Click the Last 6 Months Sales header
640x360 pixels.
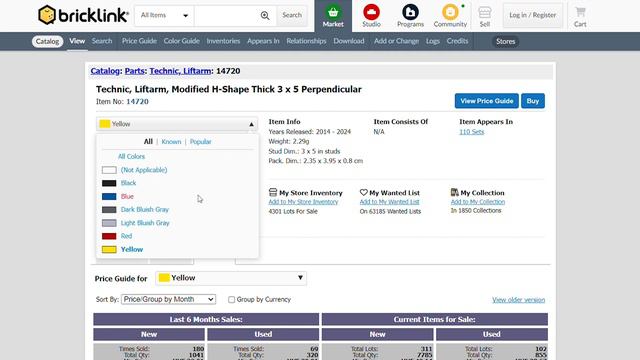point(206,320)
